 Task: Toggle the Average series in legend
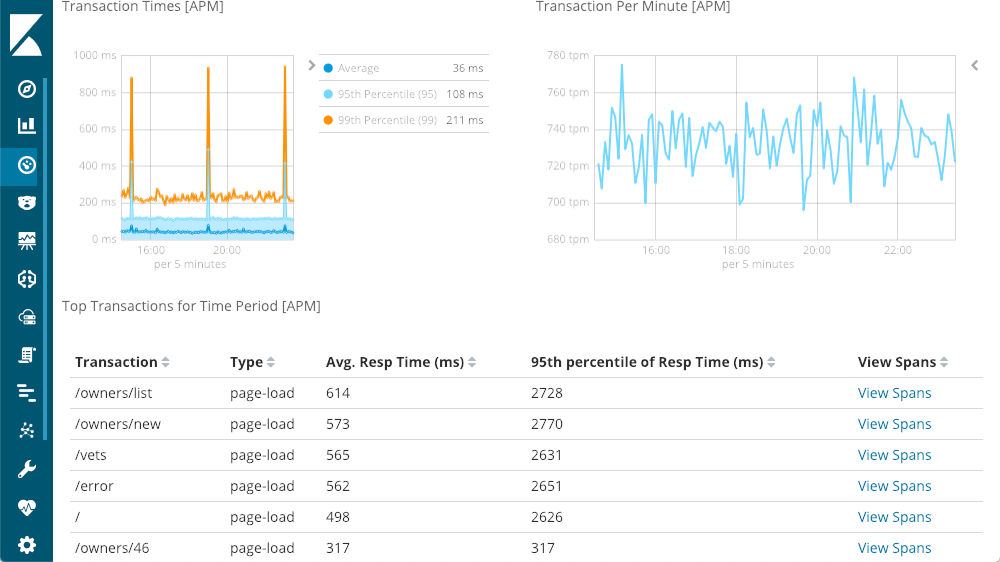tap(358, 68)
